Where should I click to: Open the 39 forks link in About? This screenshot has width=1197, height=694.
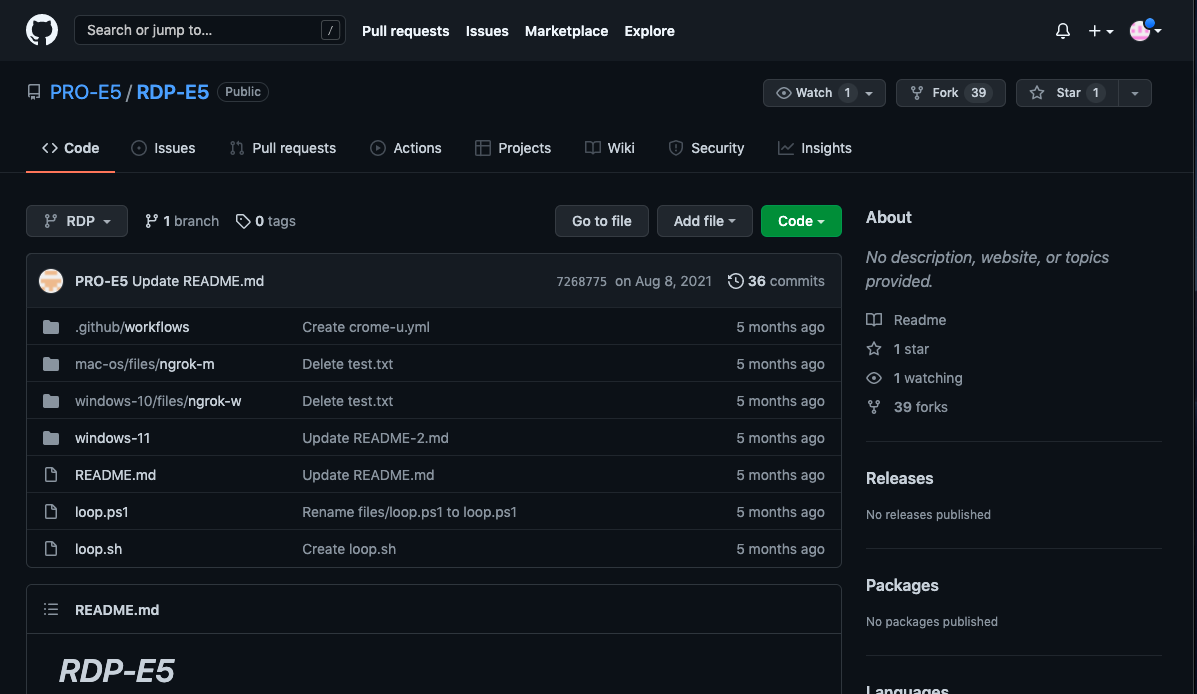907,407
